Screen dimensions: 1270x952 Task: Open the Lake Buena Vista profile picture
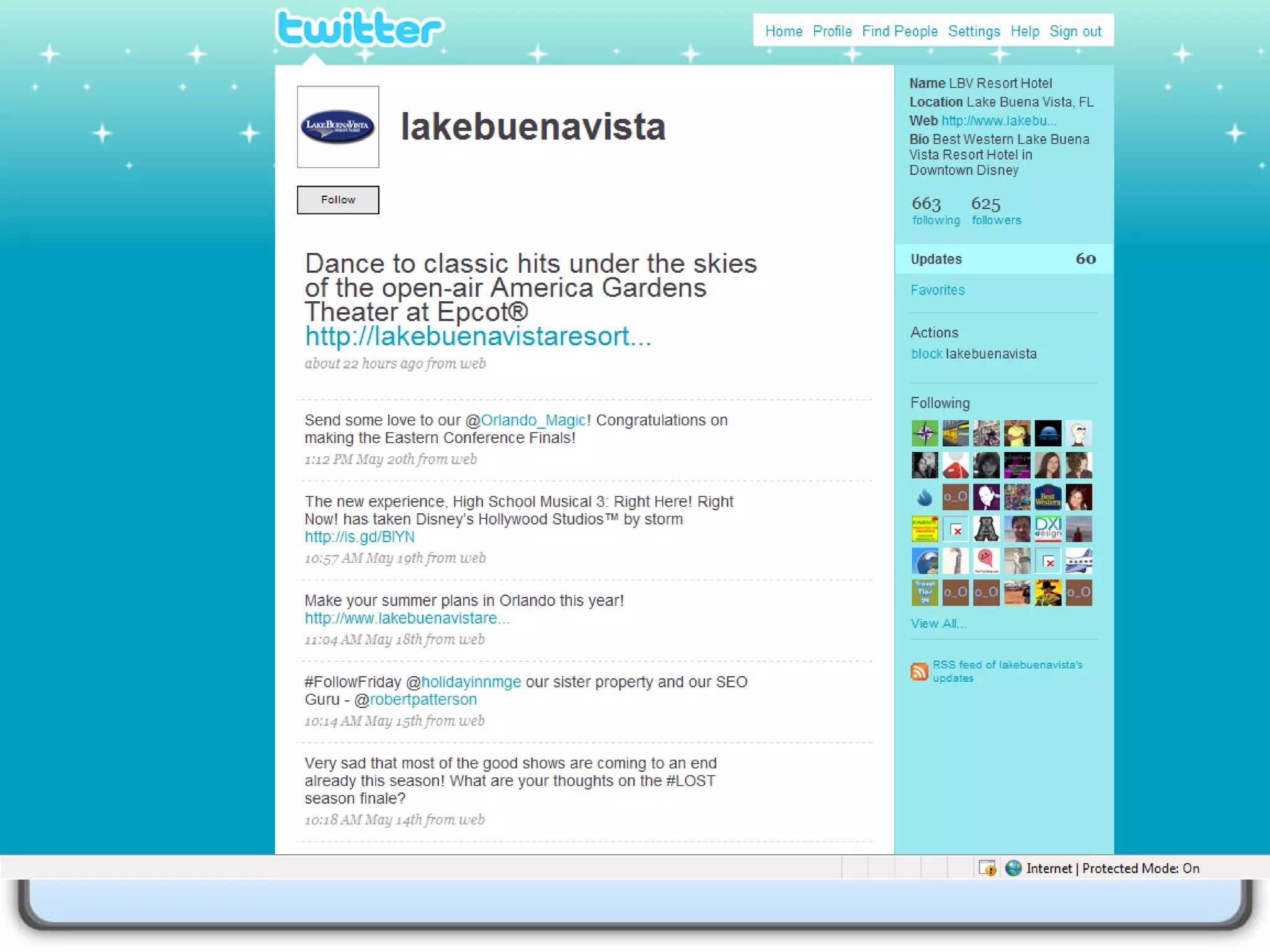pos(338,127)
